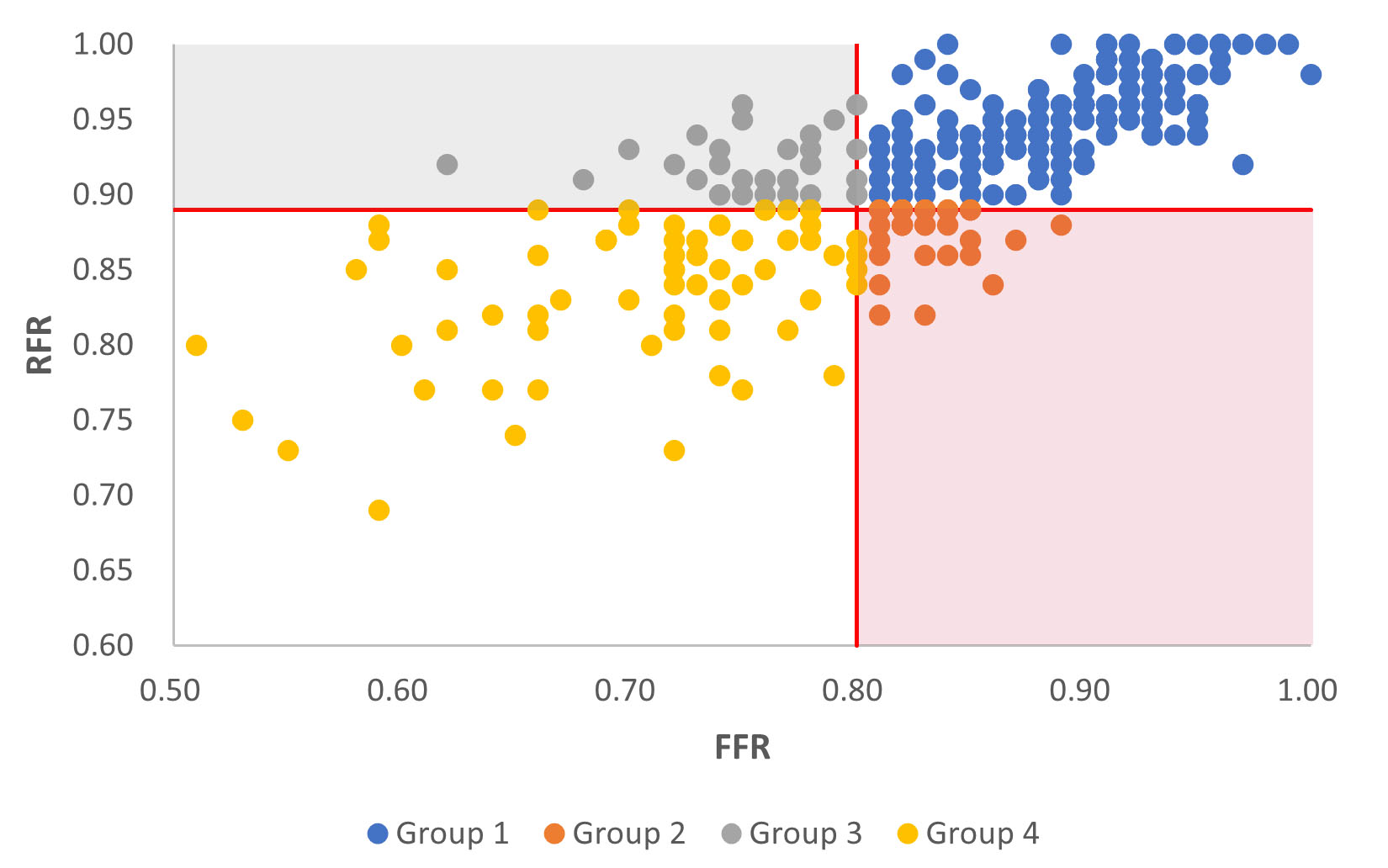Select the Group 1 legend label

click(x=453, y=834)
